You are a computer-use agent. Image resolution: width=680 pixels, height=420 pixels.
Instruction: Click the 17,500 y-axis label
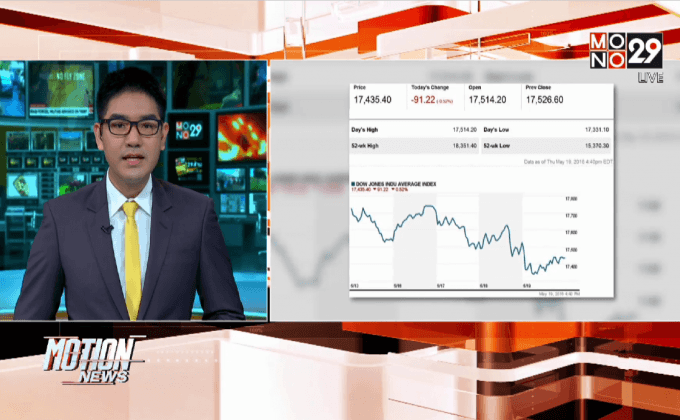tap(571, 250)
